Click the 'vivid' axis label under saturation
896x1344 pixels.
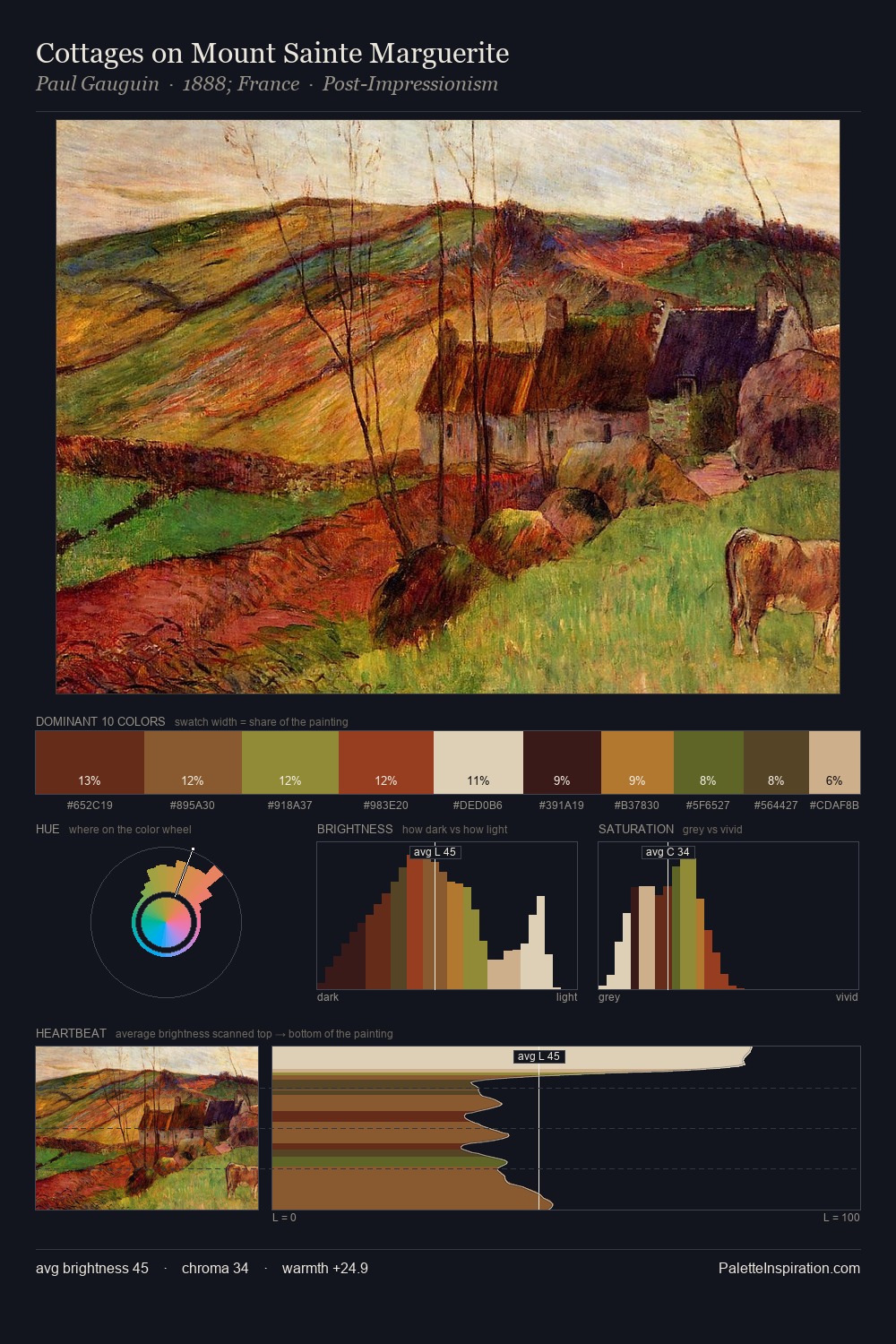click(847, 997)
